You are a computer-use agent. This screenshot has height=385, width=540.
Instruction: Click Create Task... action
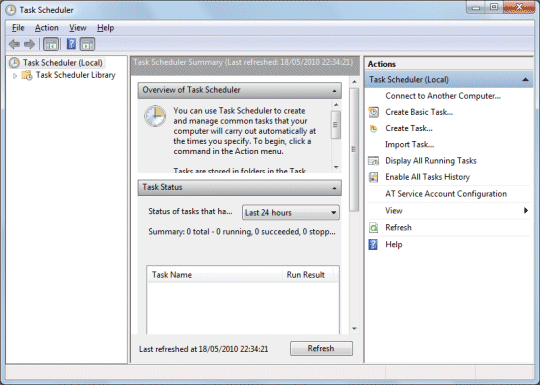click(x=409, y=128)
